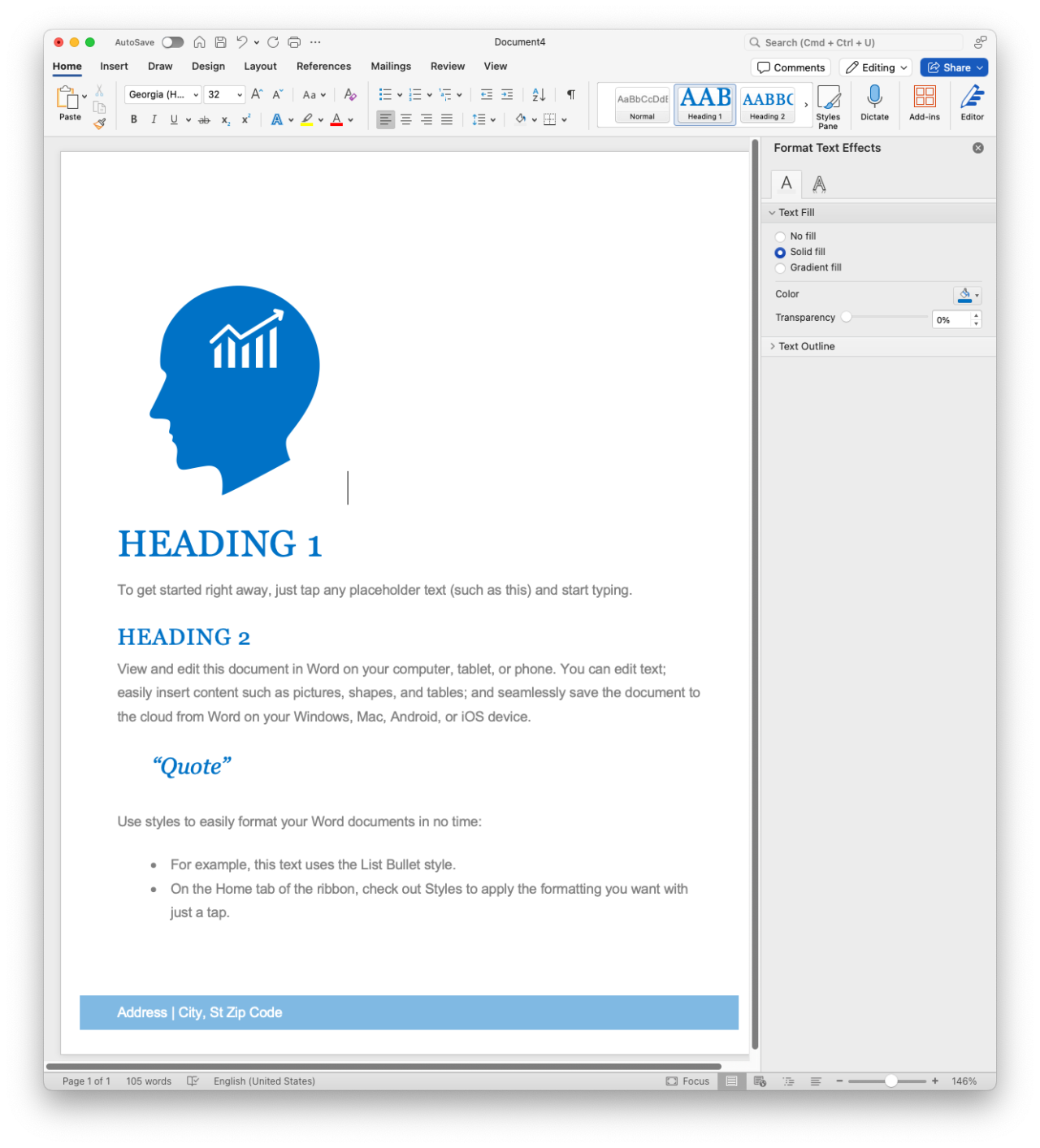This screenshot has width=1040, height=1148.
Task: Open the Mailings ribbon tab
Action: 391,66
